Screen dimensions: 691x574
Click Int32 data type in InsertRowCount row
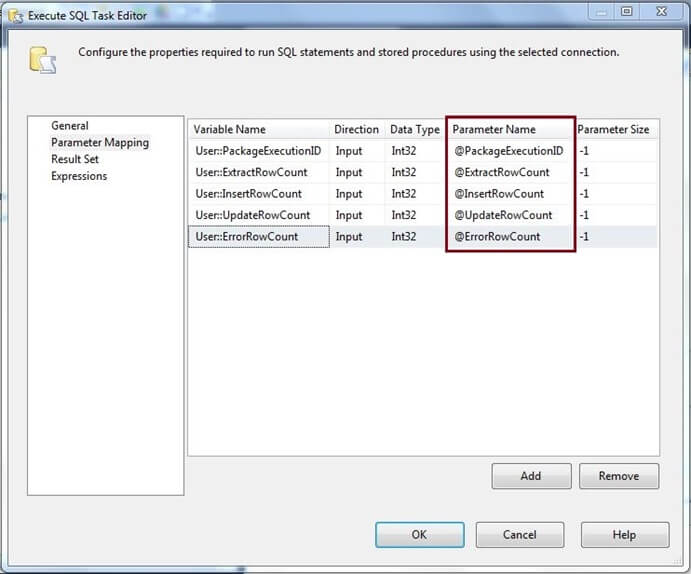415,194
